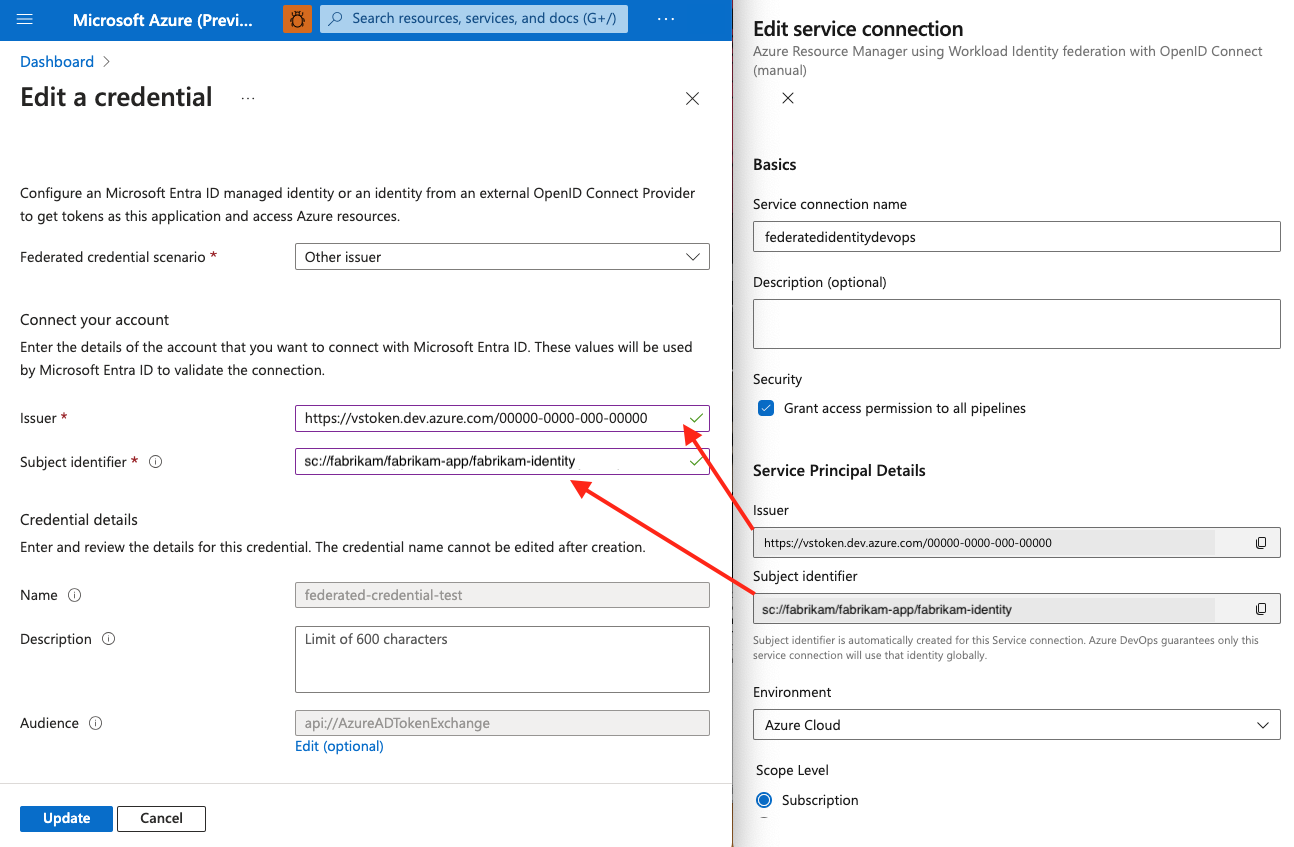Click the info icon next to Name
Image resolution: width=1294 pixels, height=847 pixels.
pos(74,595)
